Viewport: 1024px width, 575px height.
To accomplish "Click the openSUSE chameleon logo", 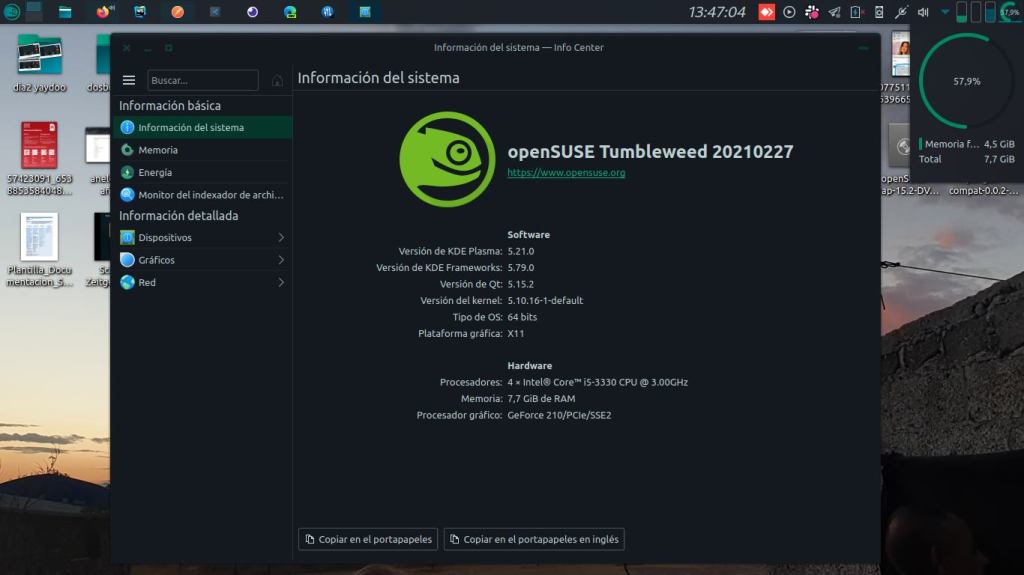I will pyautogui.click(x=447, y=159).
